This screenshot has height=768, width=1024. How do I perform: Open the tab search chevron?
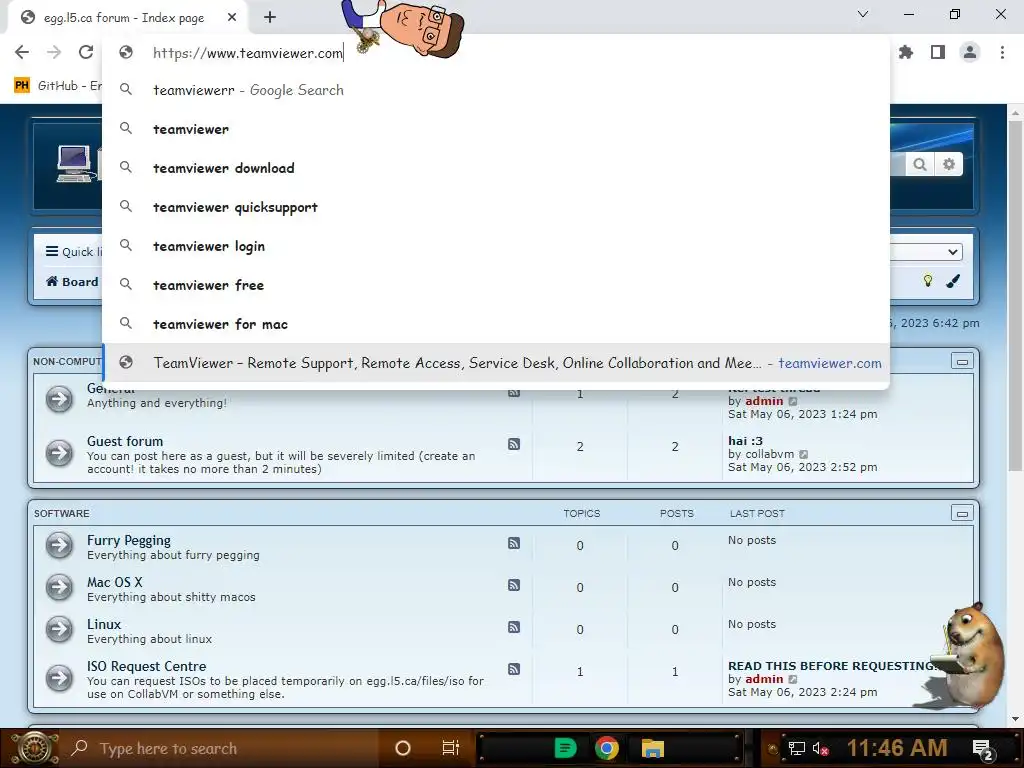[863, 14]
